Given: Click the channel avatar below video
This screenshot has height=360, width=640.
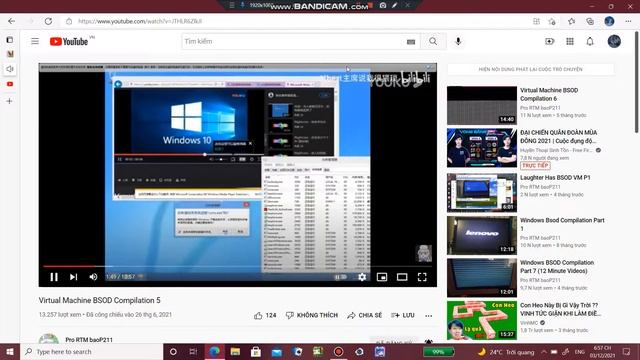Looking at the screenshot, I should point(49,339).
